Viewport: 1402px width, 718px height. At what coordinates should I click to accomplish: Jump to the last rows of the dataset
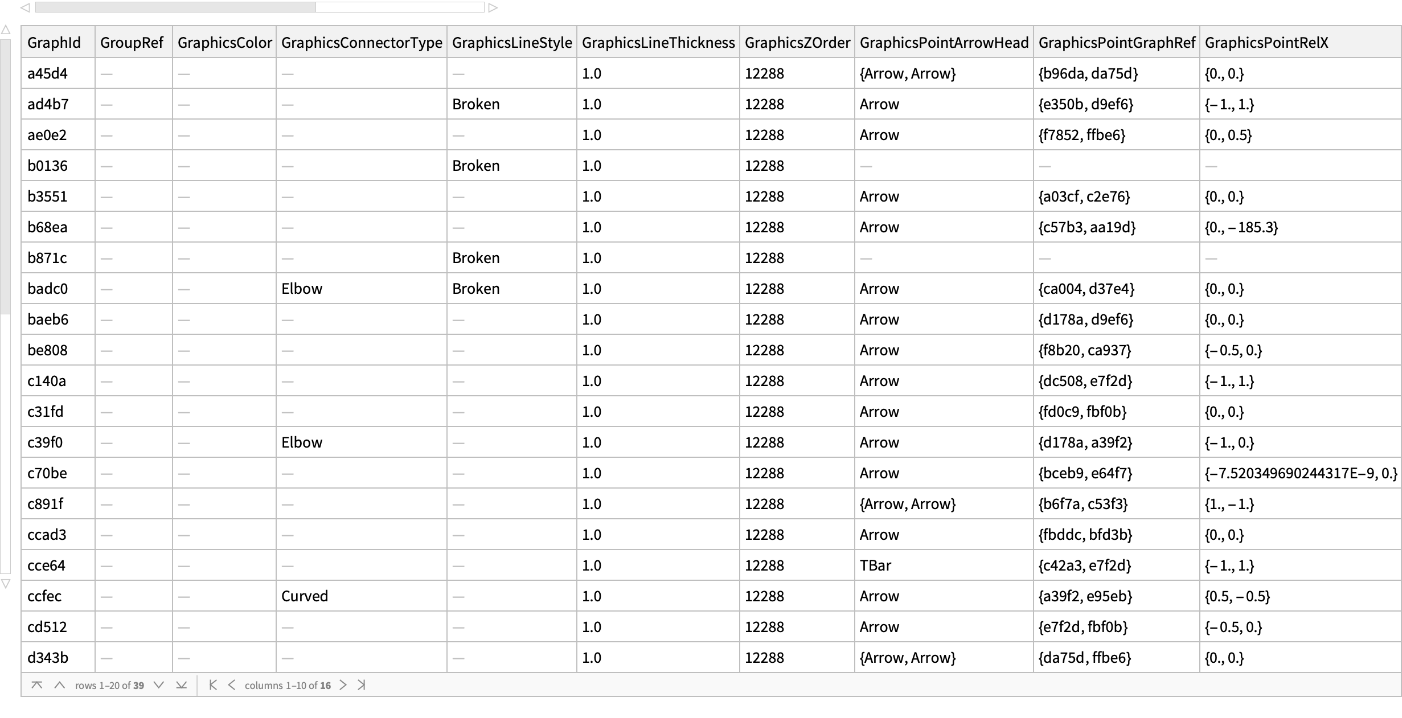(181, 685)
